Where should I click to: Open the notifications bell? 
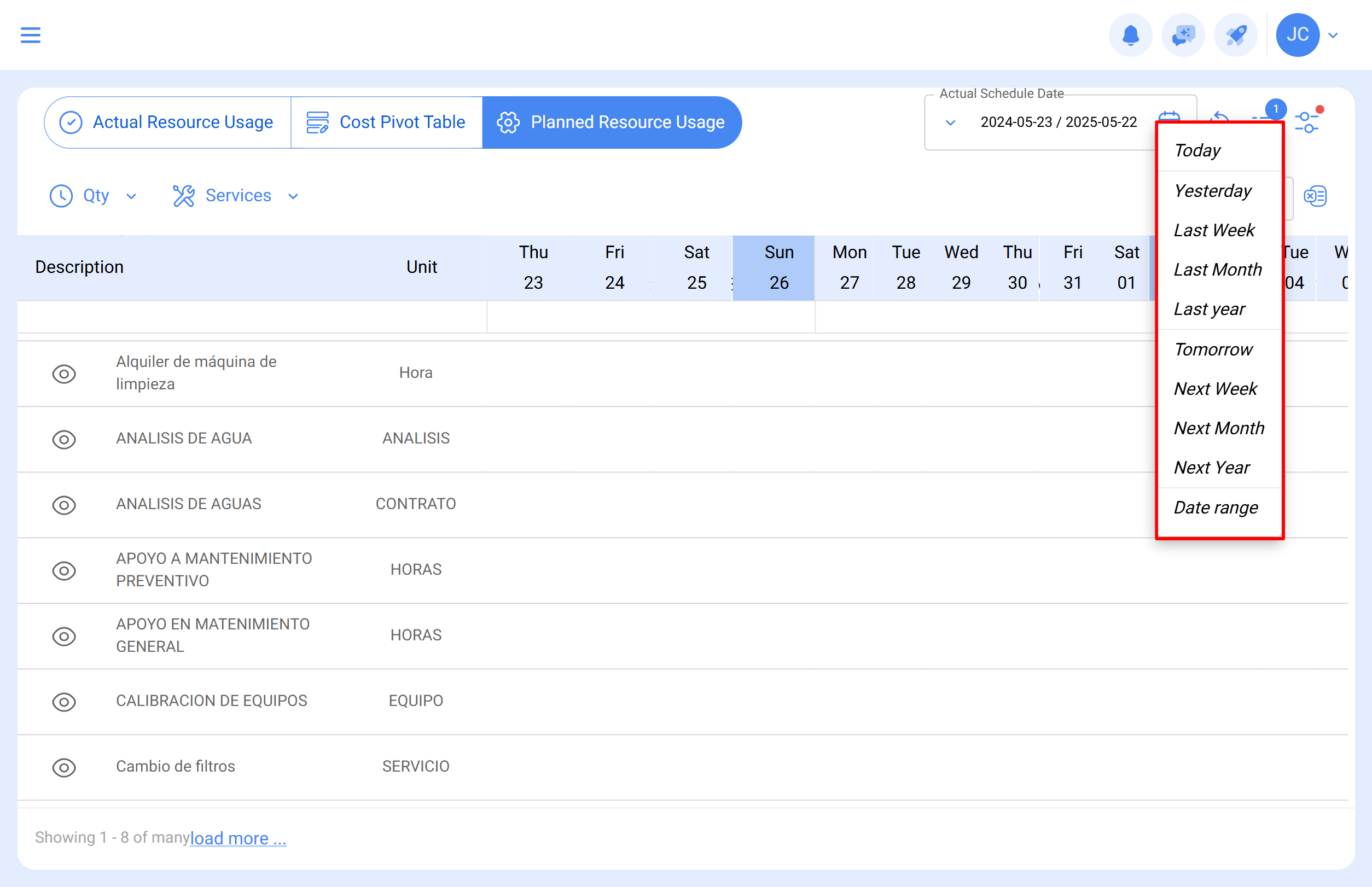[x=1131, y=35]
